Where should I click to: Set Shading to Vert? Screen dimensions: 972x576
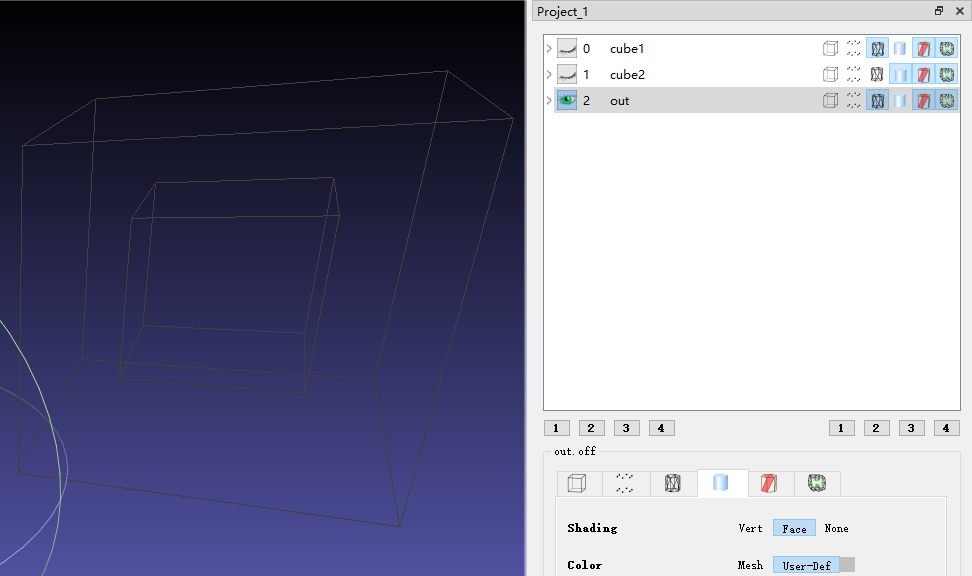(x=750, y=528)
